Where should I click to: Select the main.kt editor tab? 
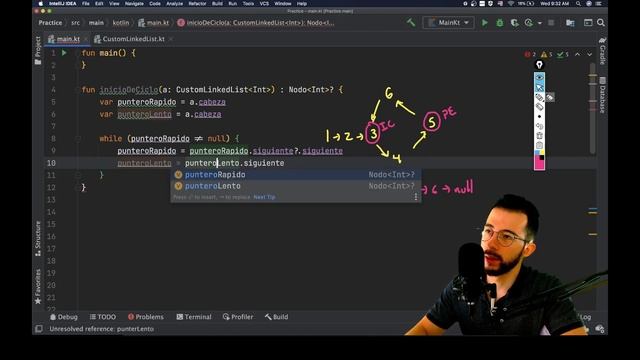coord(68,39)
